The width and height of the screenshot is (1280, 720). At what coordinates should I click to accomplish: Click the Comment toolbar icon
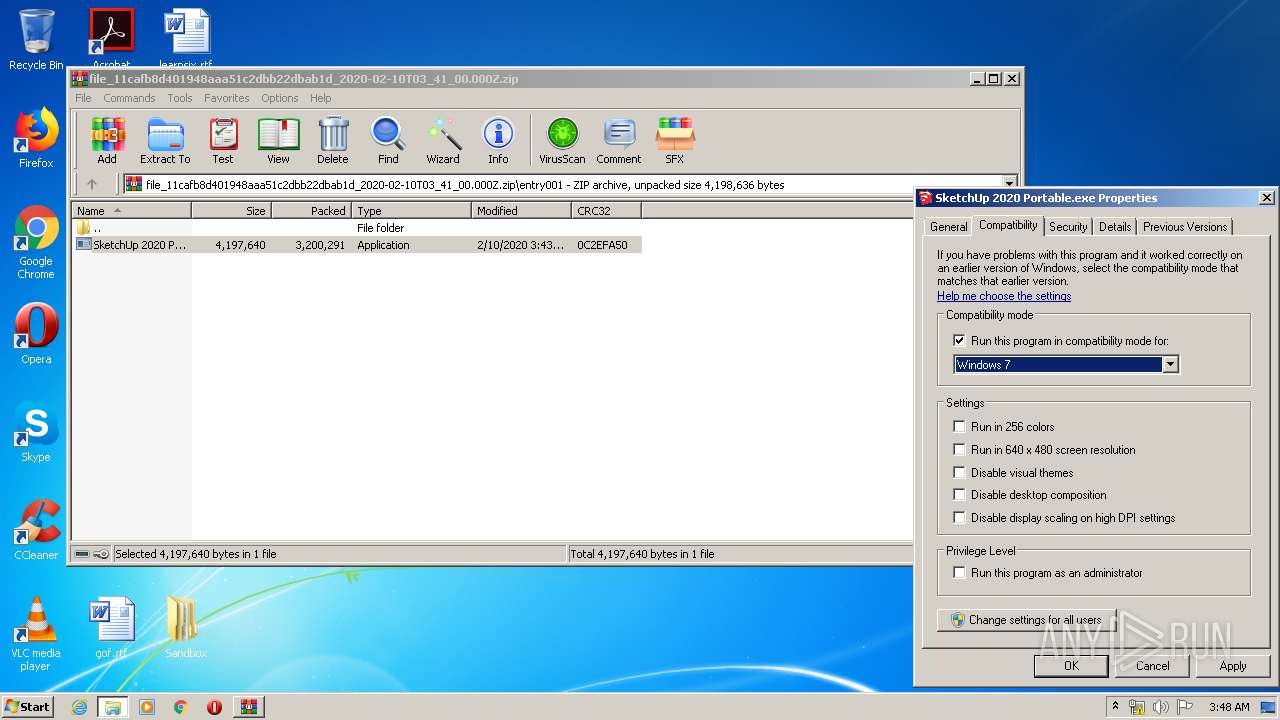[619, 141]
